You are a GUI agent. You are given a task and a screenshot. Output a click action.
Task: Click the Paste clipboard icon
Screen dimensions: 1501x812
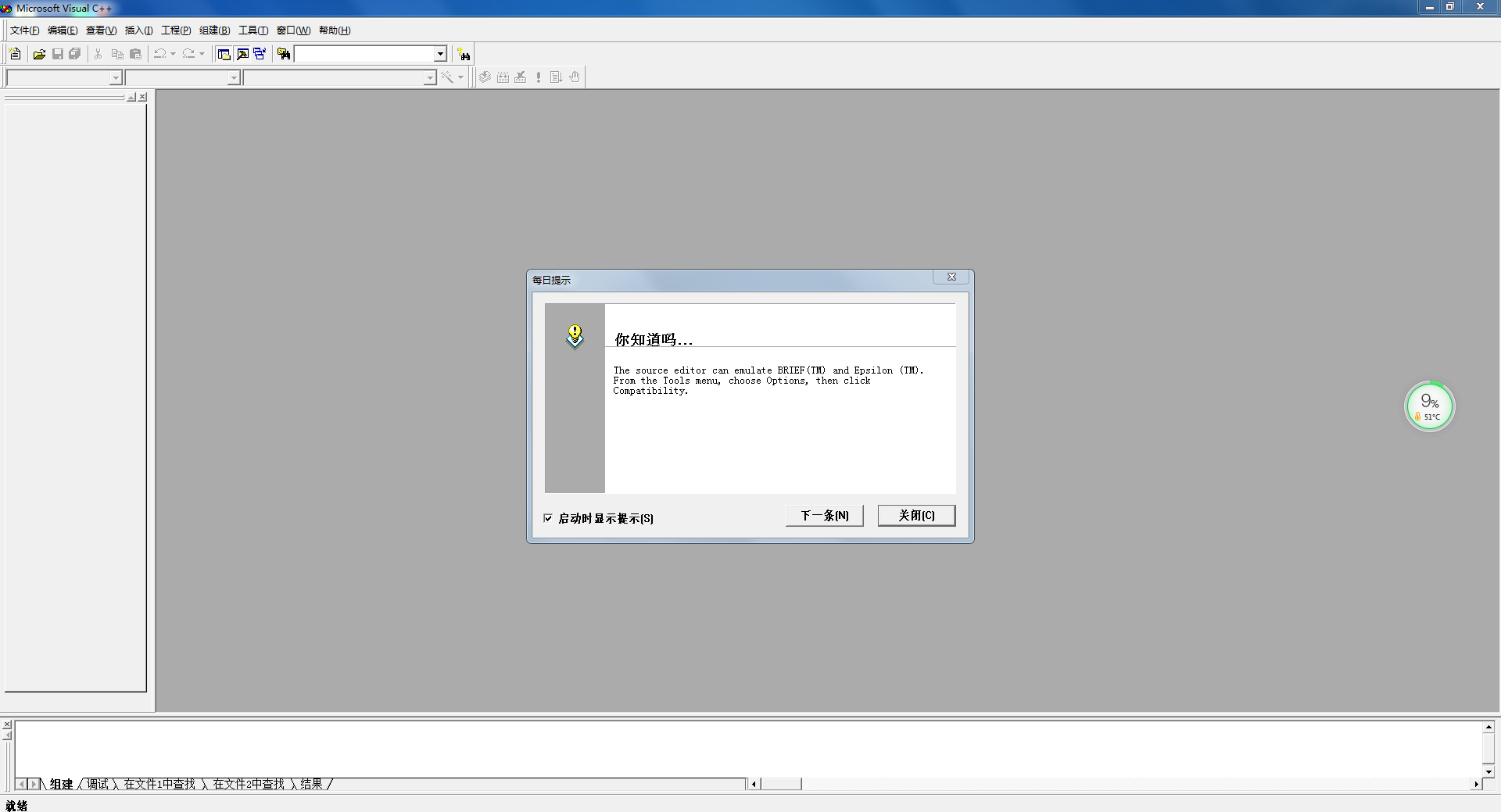pos(135,54)
